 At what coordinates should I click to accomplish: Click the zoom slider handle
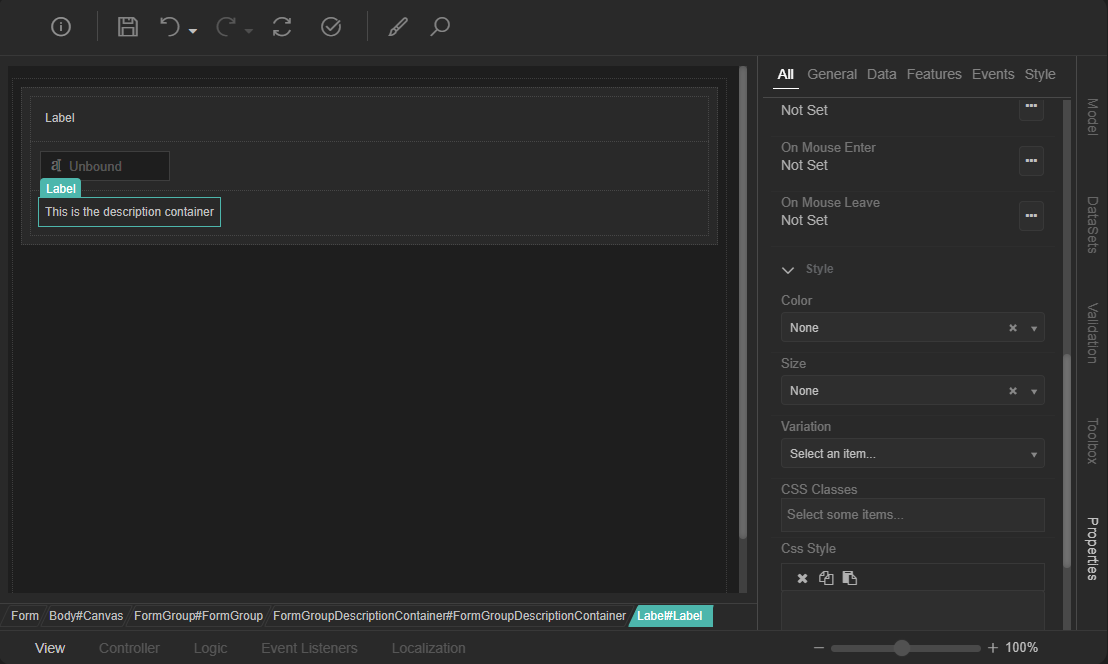[902, 648]
